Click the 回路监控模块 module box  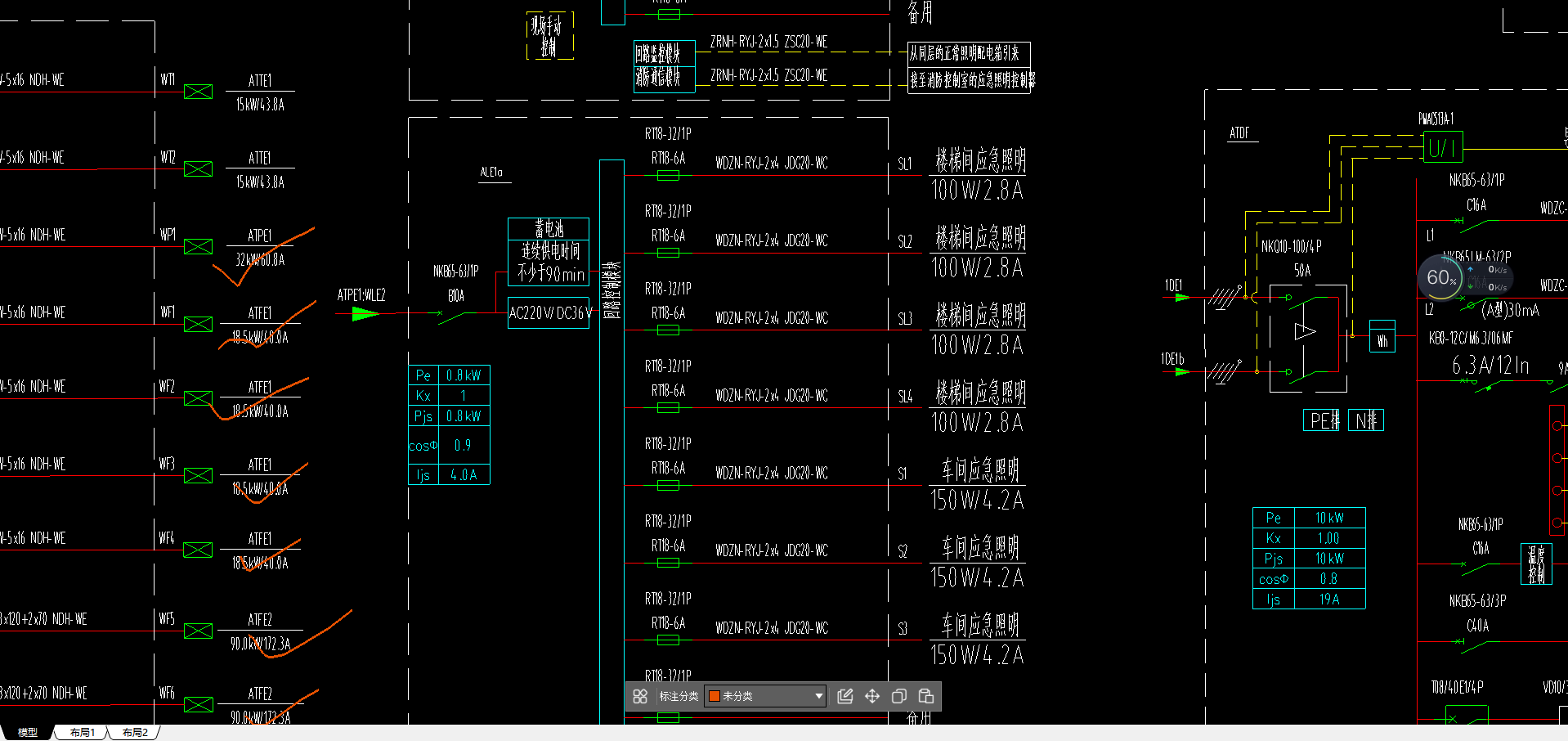point(663,54)
